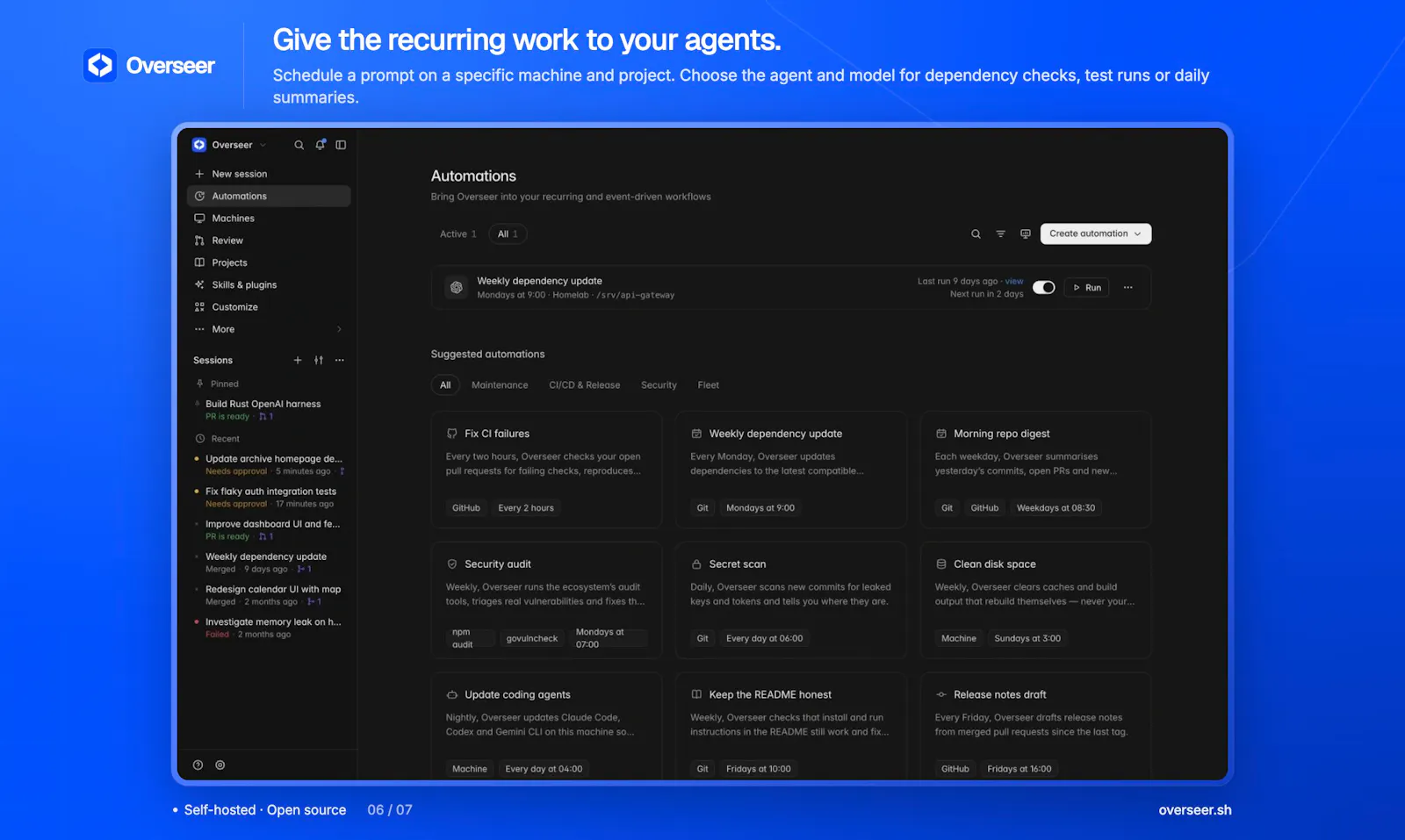Add a new session with plus icon
Screen dimensions: 1405x840
(x=298, y=360)
